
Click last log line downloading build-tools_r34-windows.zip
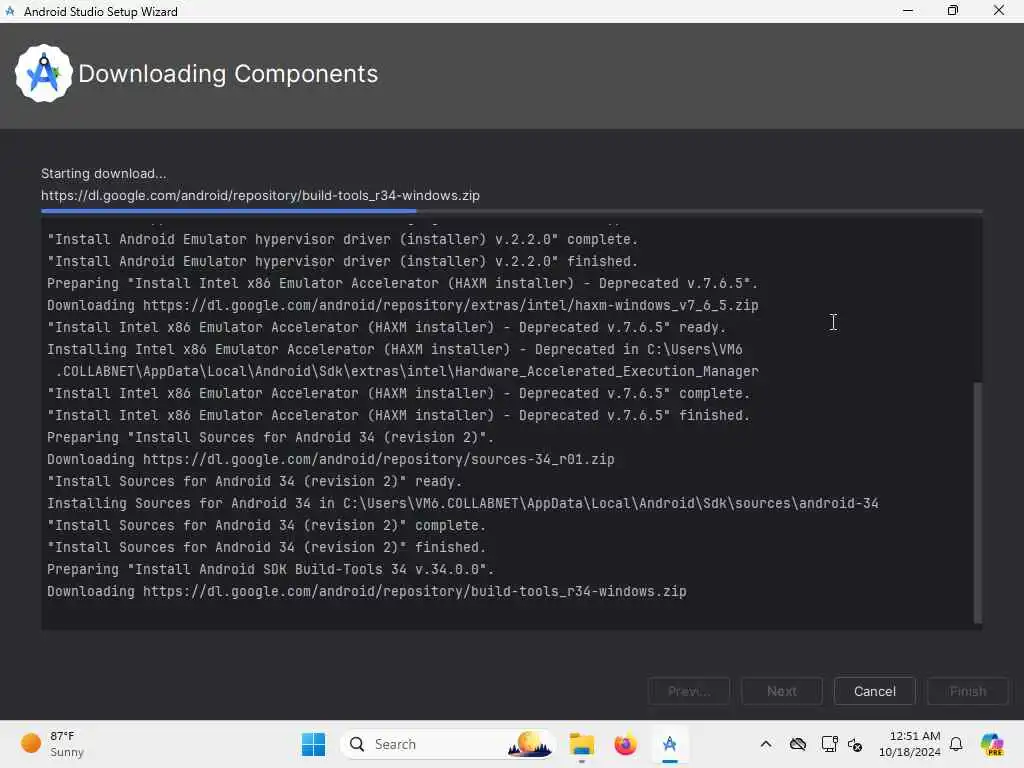click(366, 591)
